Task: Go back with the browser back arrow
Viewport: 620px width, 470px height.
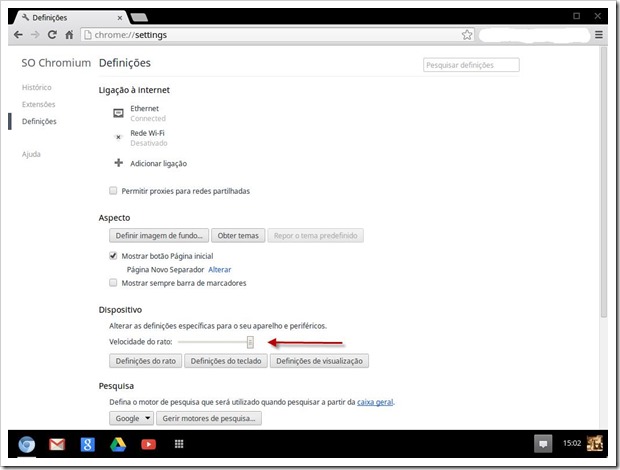Action: (18, 35)
